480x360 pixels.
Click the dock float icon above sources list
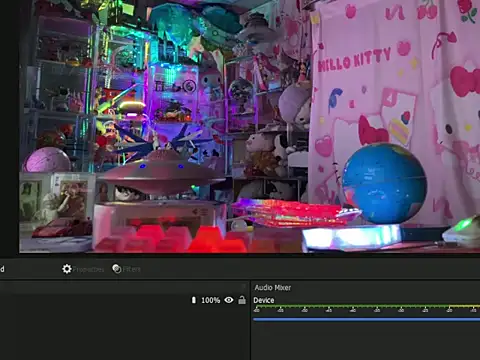(244, 287)
